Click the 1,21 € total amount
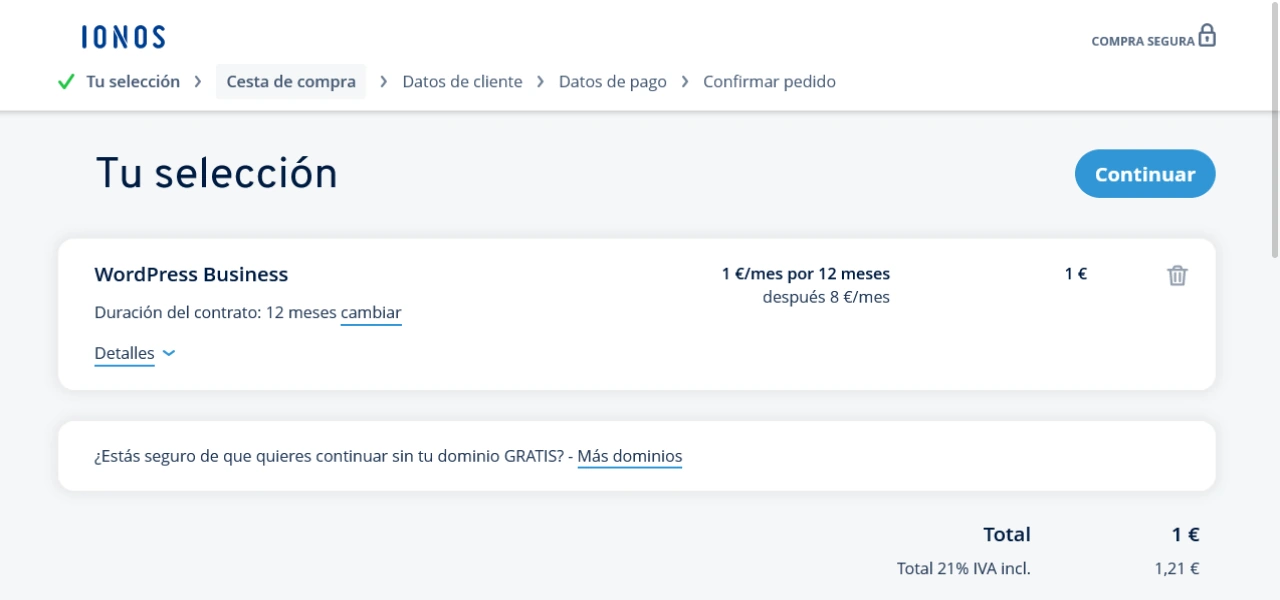Viewport: 1280px width, 600px height. coord(1177,569)
